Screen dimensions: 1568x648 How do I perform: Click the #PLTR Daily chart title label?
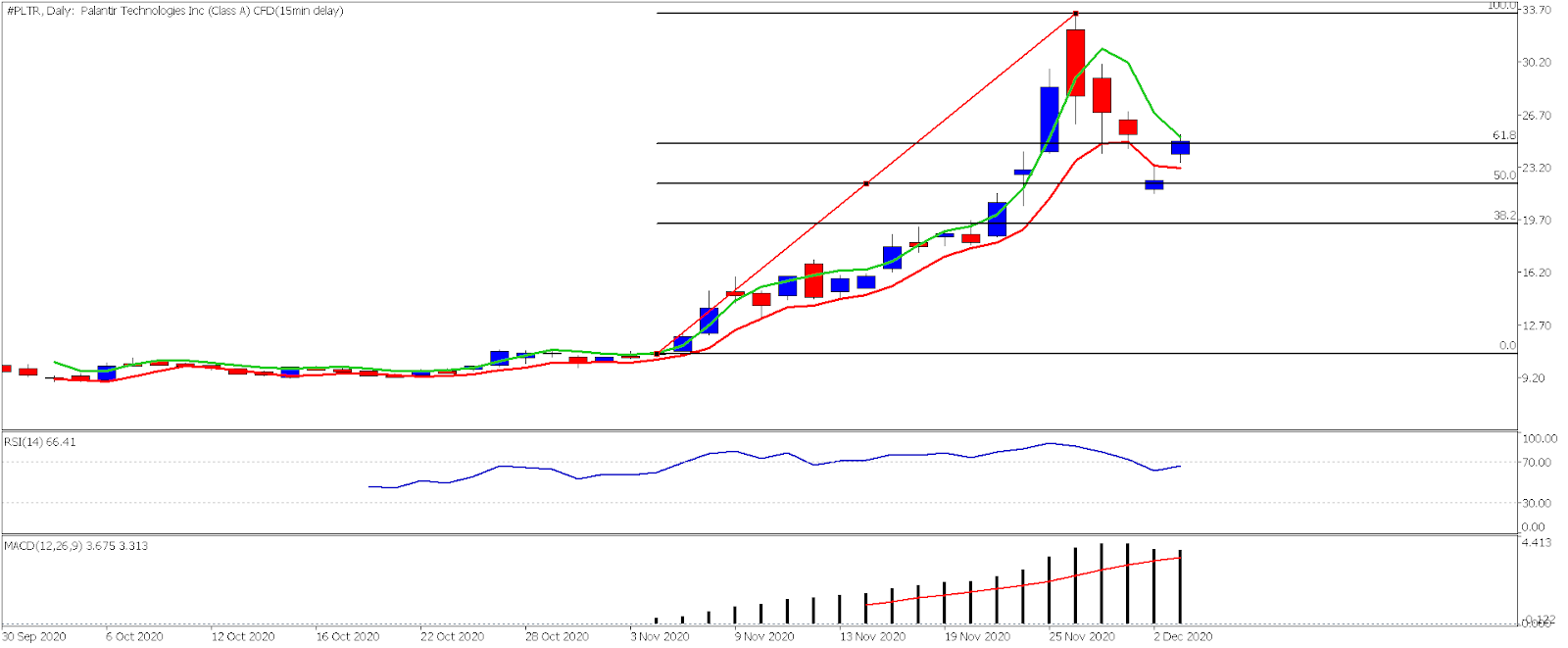point(175,11)
